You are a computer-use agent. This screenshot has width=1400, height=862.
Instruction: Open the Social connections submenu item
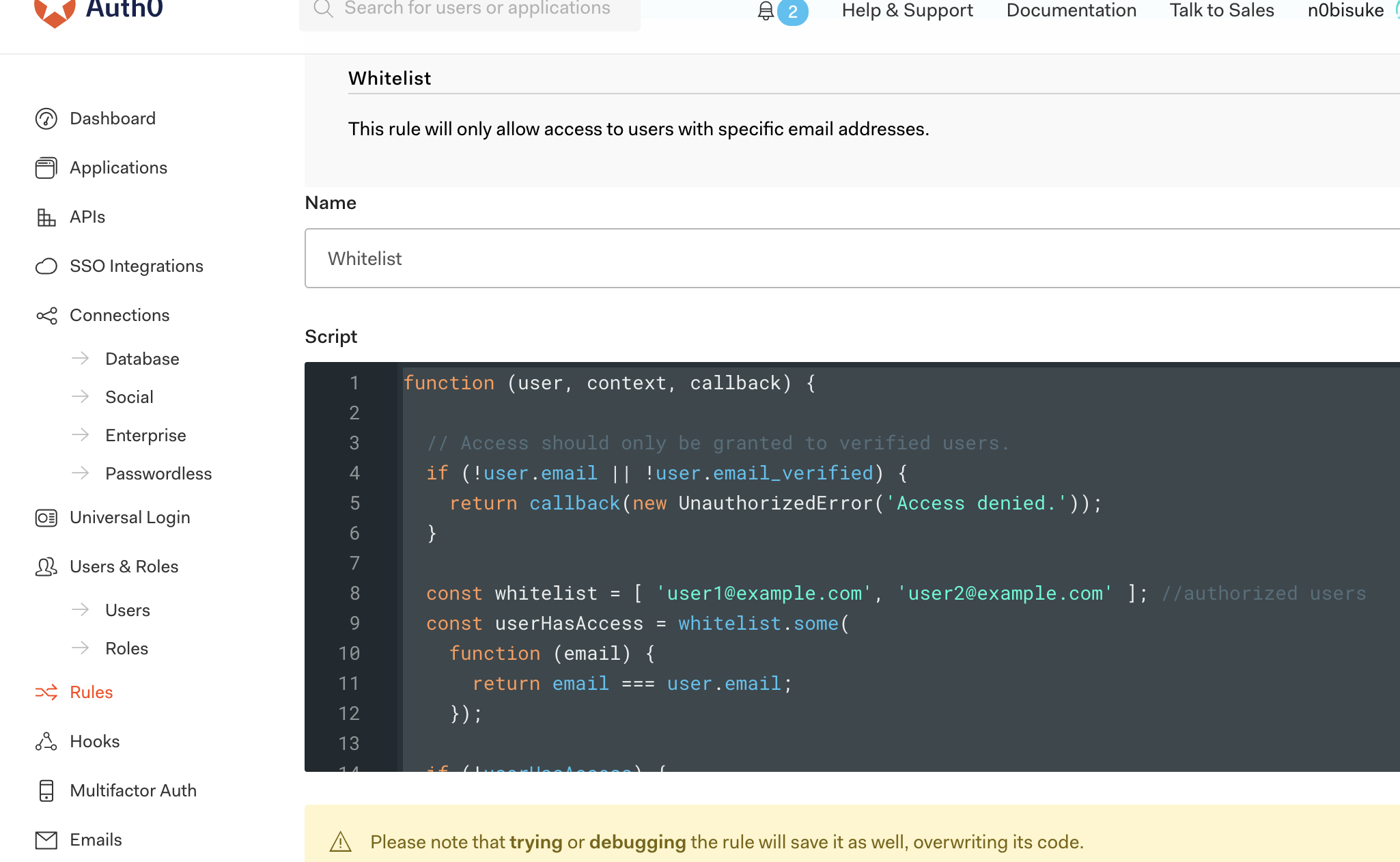[129, 398]
